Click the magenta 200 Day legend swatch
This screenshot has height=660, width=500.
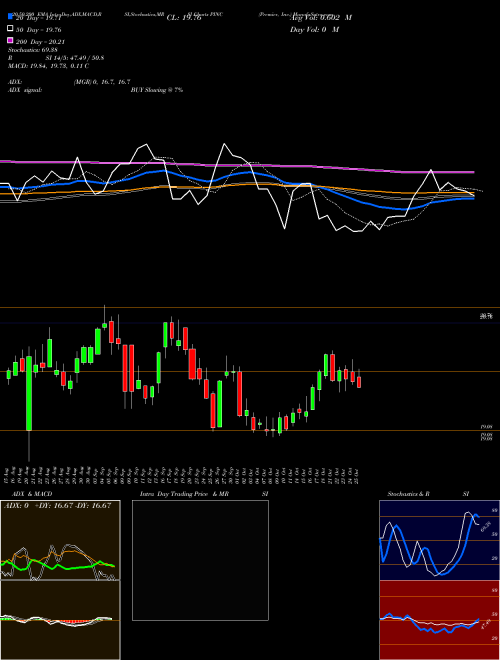[x=11, y=41]
